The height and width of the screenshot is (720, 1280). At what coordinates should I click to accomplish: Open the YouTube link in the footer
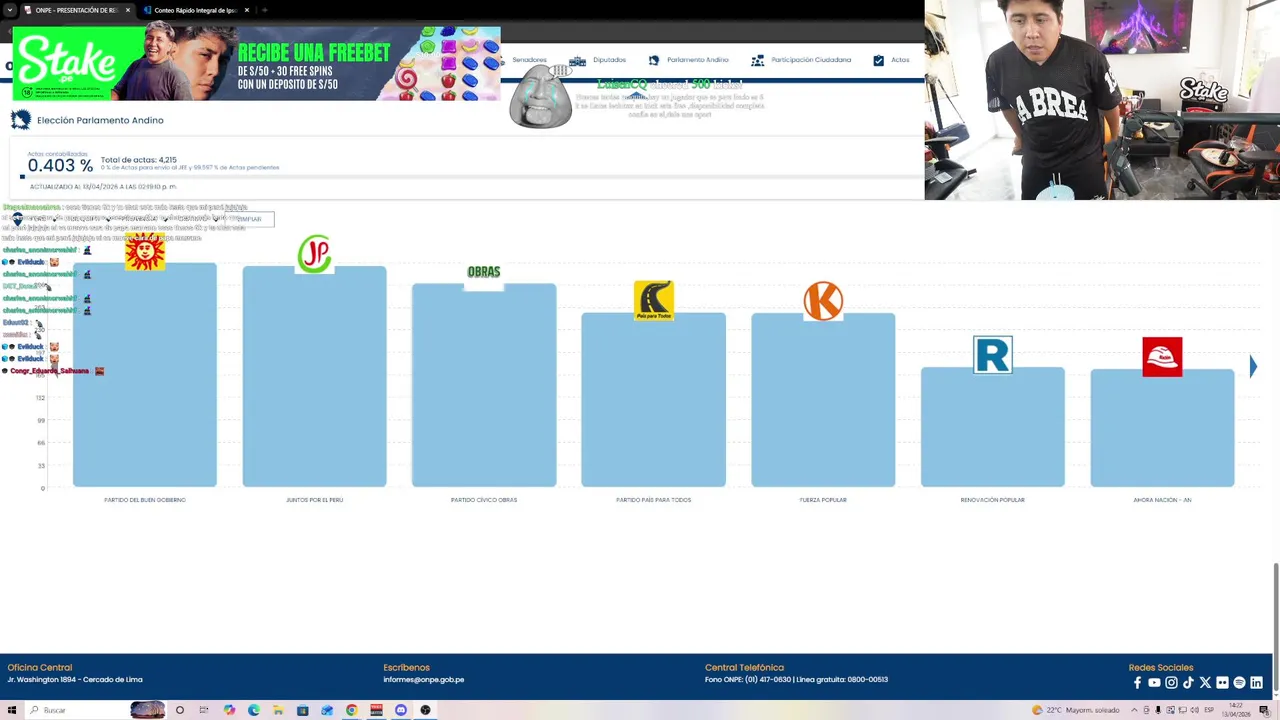point(1154,683)
